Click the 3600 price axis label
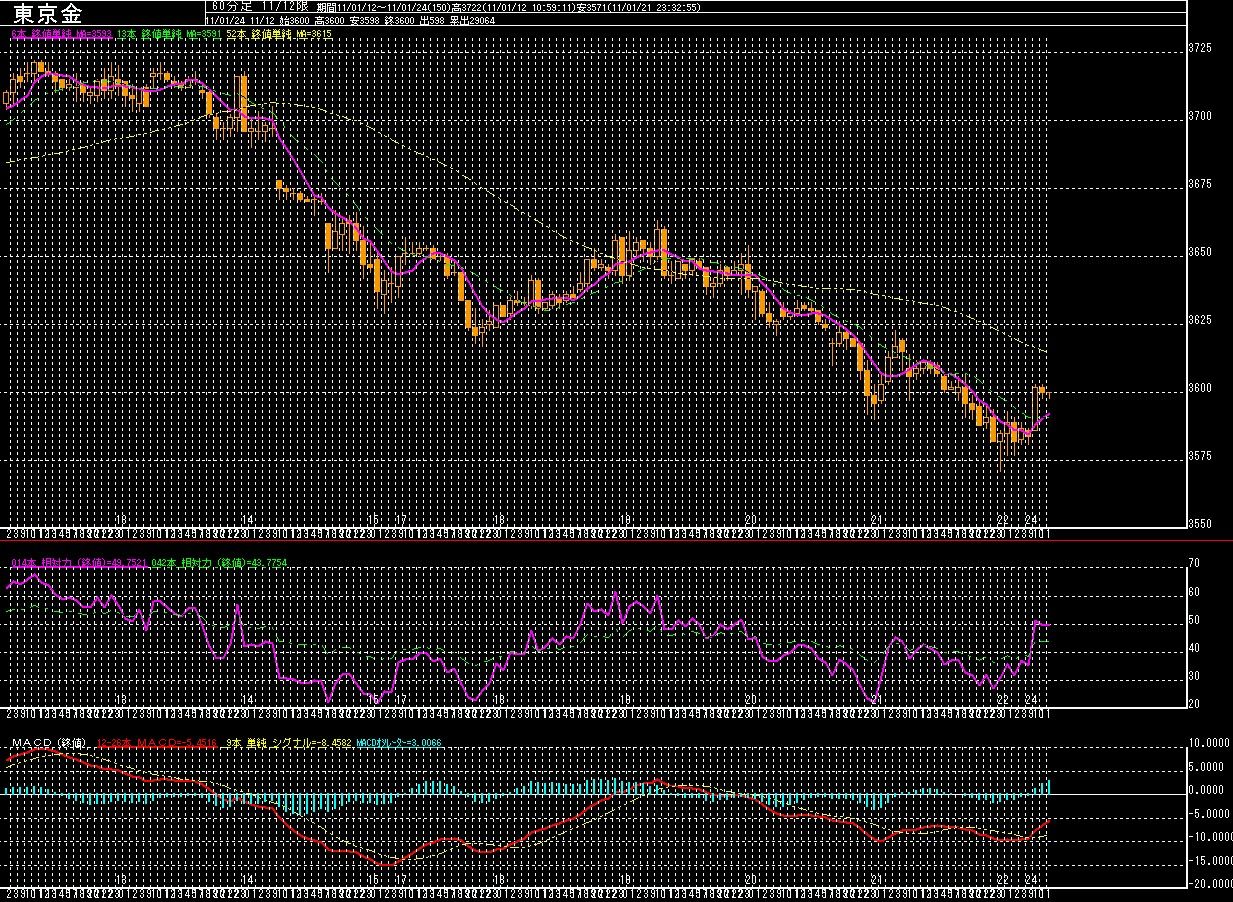Screen dimensions: 1233x902 pyautogui.click(x=1198, y=388)
